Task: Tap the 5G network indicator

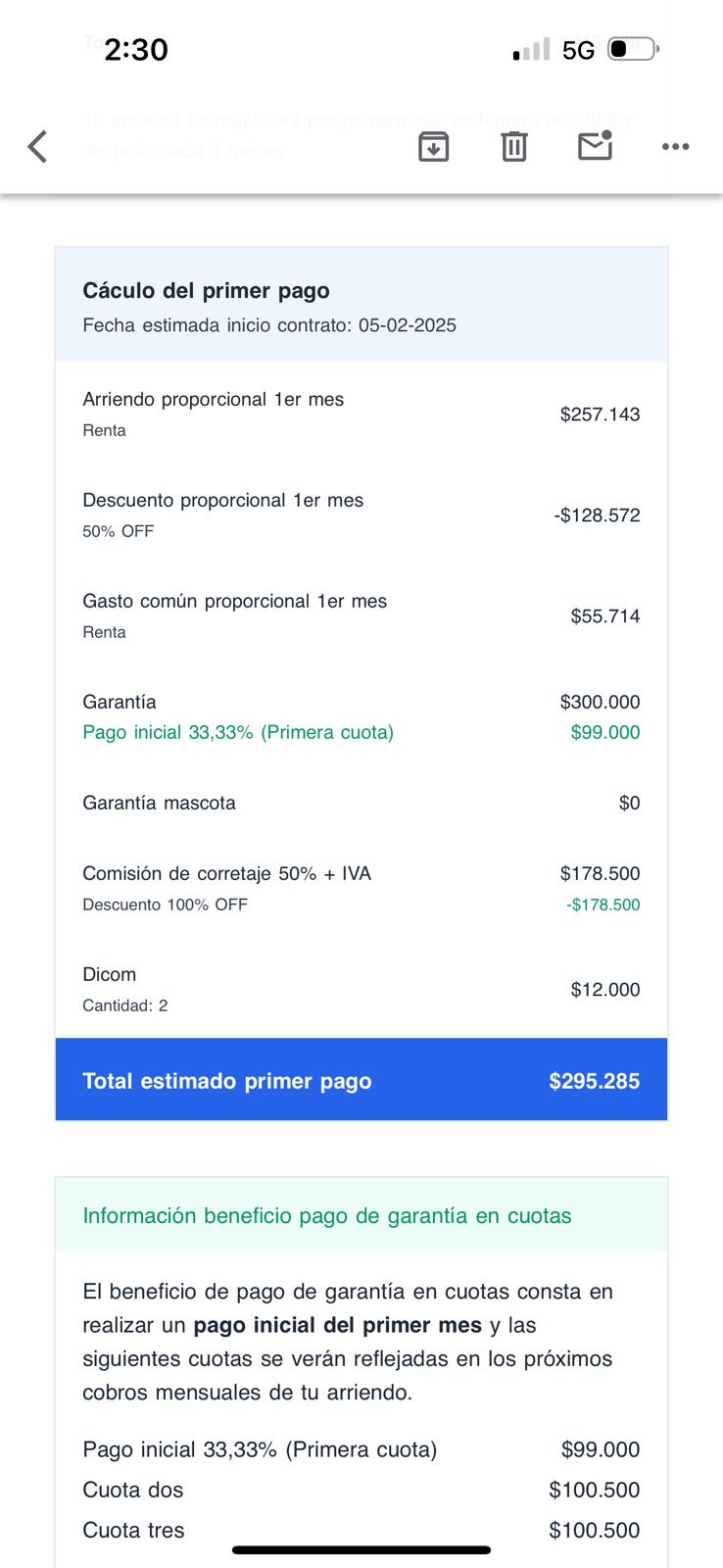Action: 578,50
